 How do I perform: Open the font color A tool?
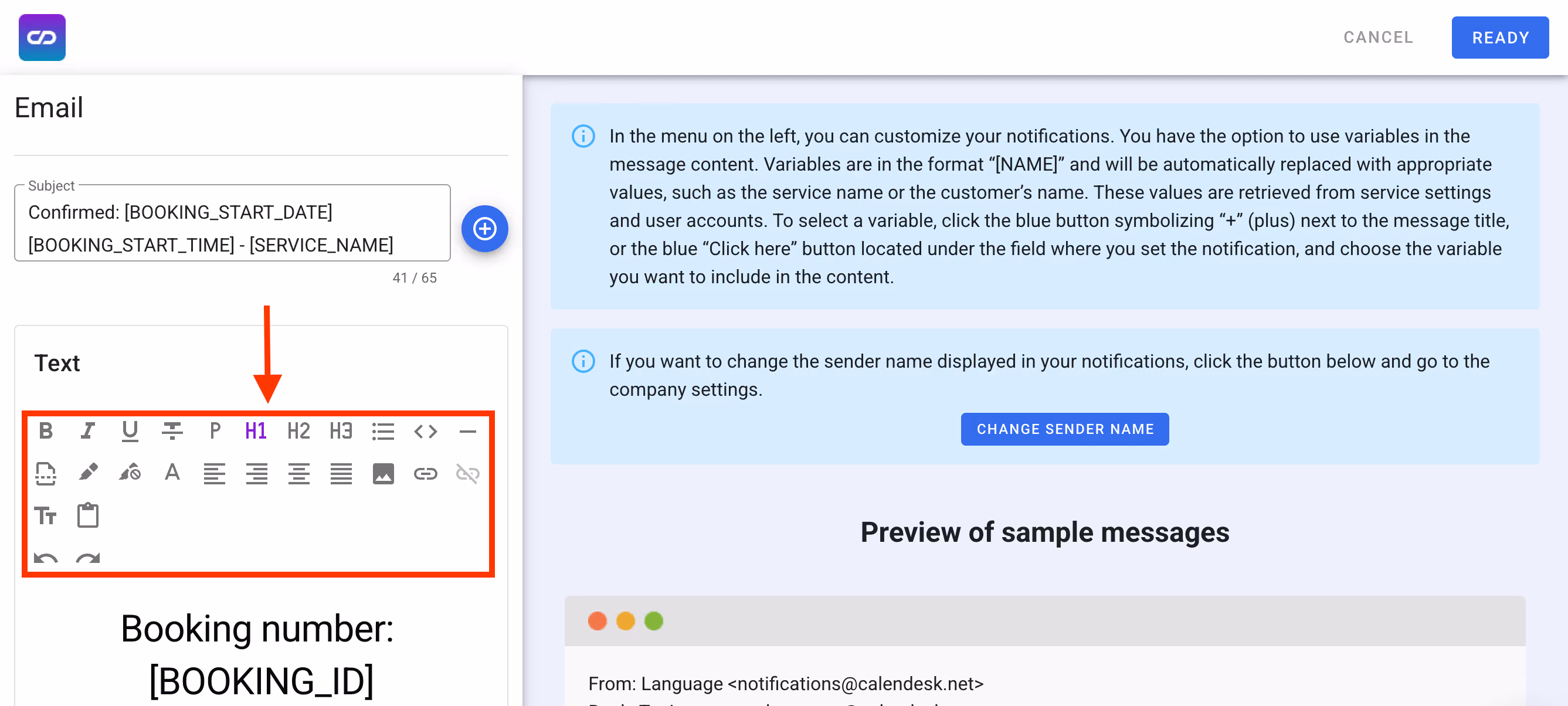point(172,473)
